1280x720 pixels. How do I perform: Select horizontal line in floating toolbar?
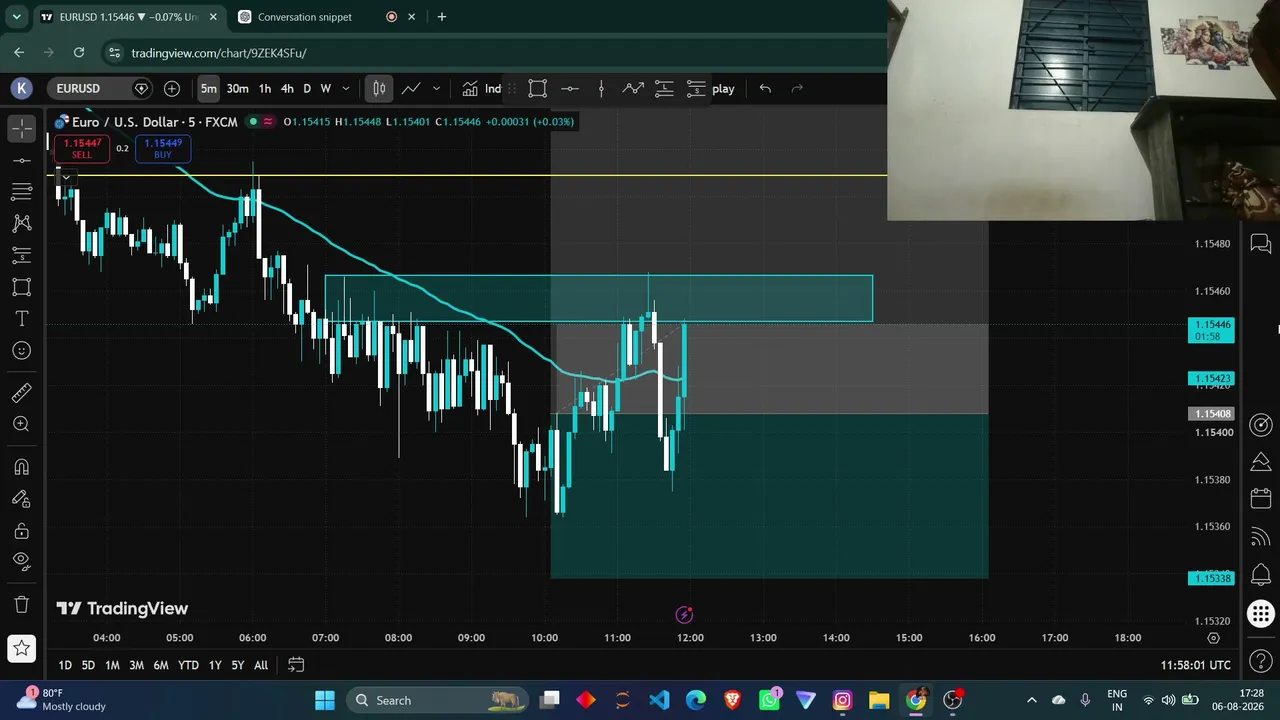pos(569,88)
